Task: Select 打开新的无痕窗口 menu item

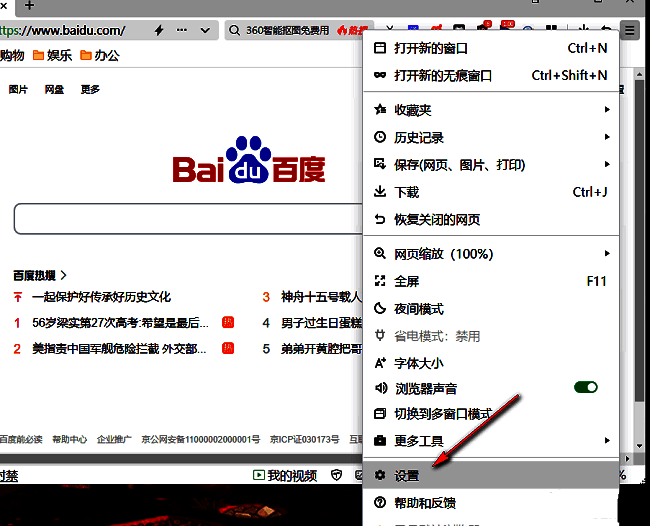Action: click(443, 75)
